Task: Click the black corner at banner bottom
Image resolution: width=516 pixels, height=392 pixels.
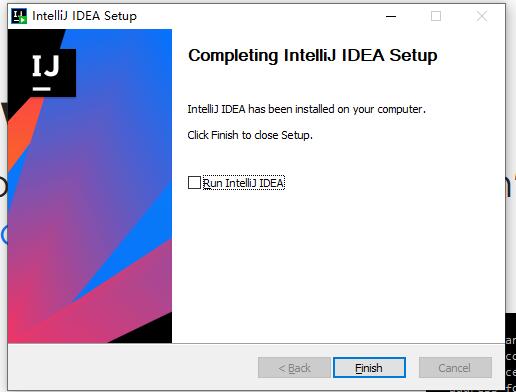Action: click(x=147, y=330)
